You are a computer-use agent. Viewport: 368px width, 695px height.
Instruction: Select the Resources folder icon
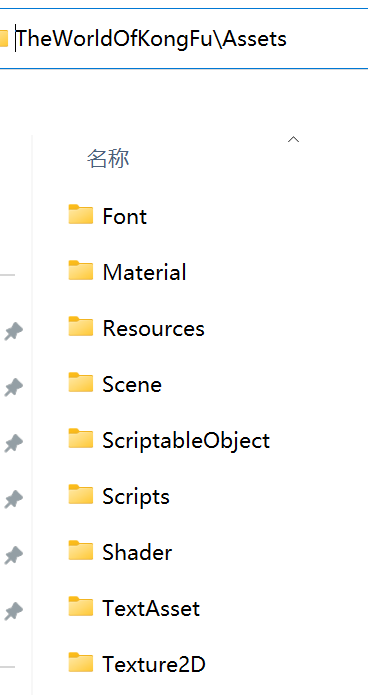pyautogui.click(x=81, y=327)
